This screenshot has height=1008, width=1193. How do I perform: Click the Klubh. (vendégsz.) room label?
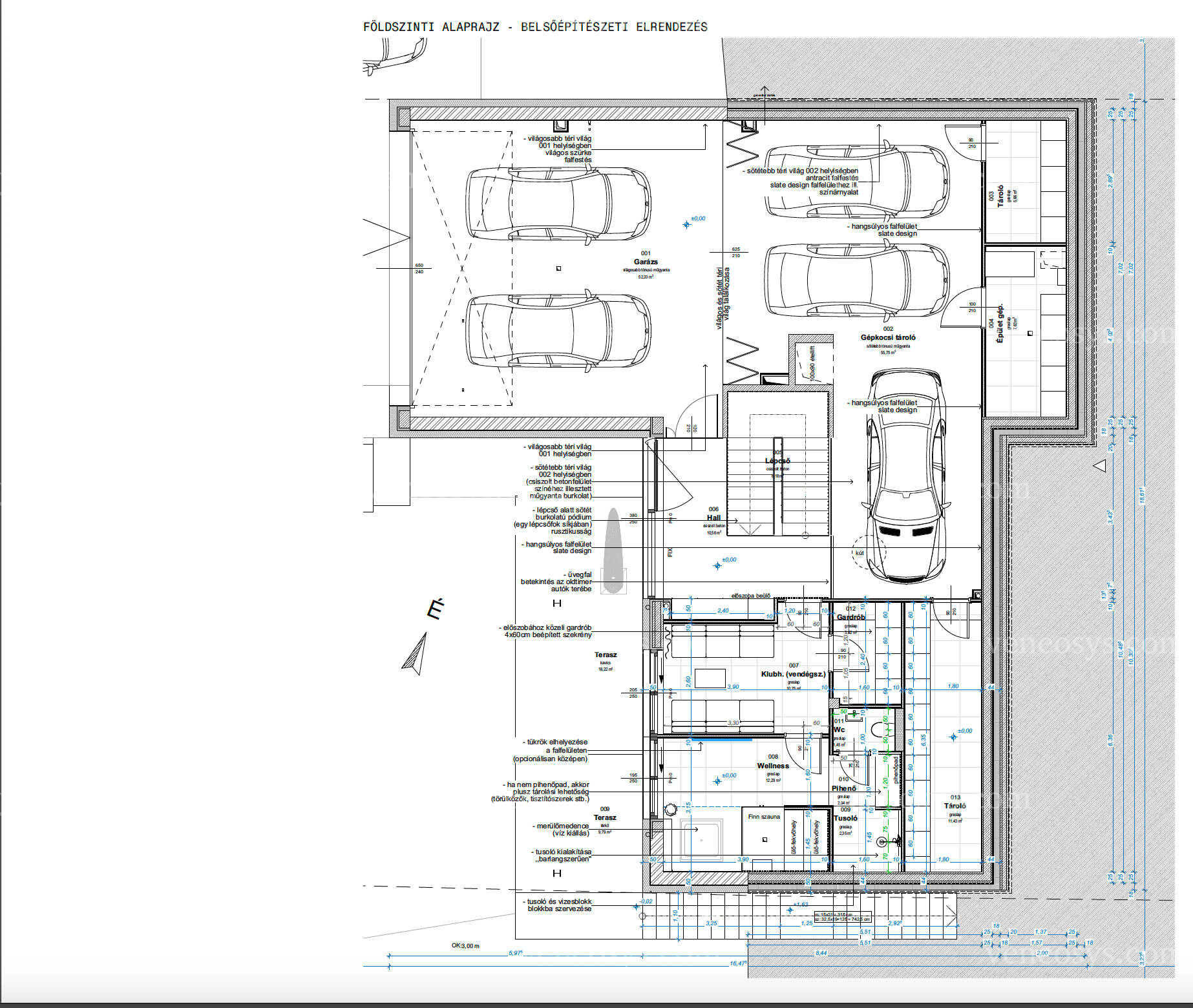click(x=794, y=674)
